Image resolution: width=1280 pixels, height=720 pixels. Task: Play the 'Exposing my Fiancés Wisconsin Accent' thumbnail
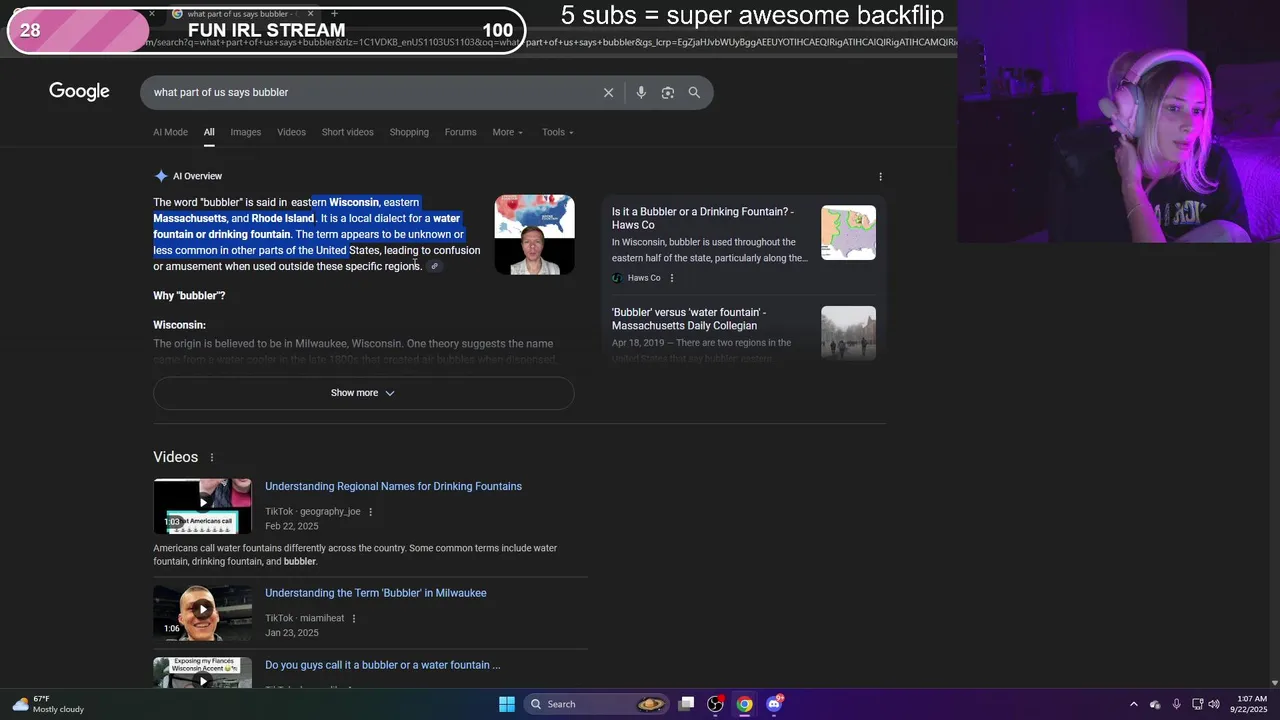tap(202, 672)
